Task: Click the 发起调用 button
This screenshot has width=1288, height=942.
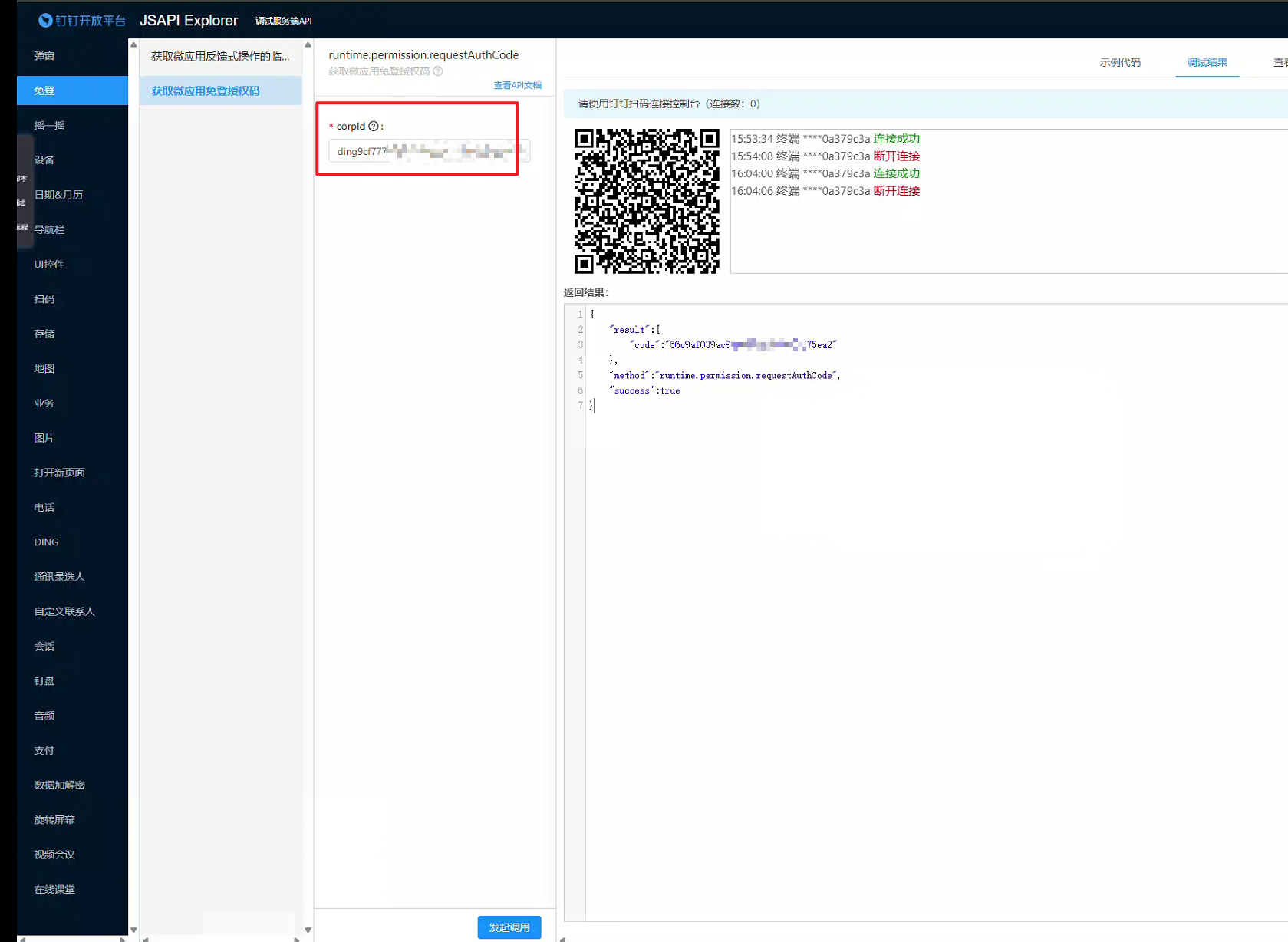Action: coord(509,927)
